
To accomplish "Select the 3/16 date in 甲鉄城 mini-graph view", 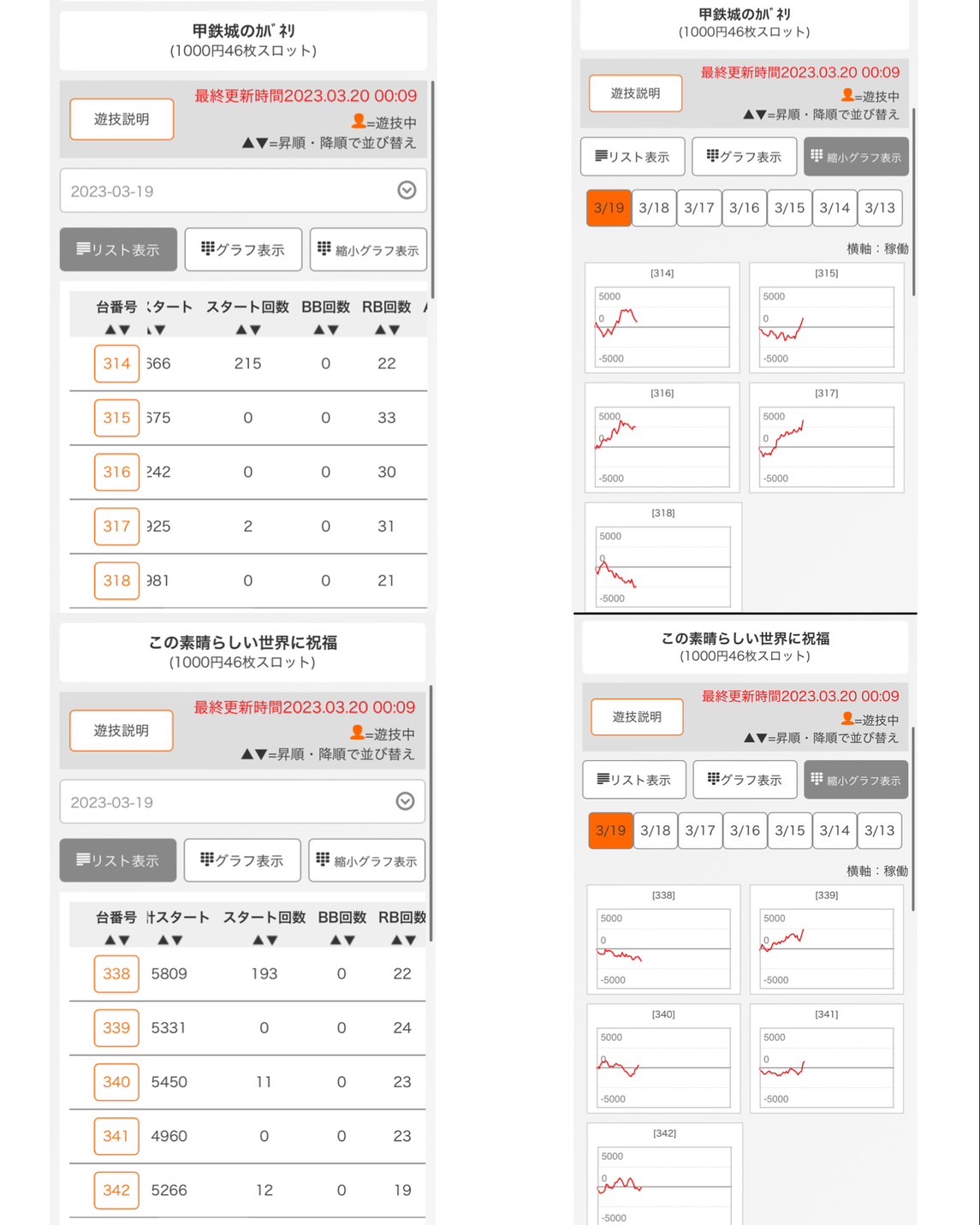I will (745, 208).
